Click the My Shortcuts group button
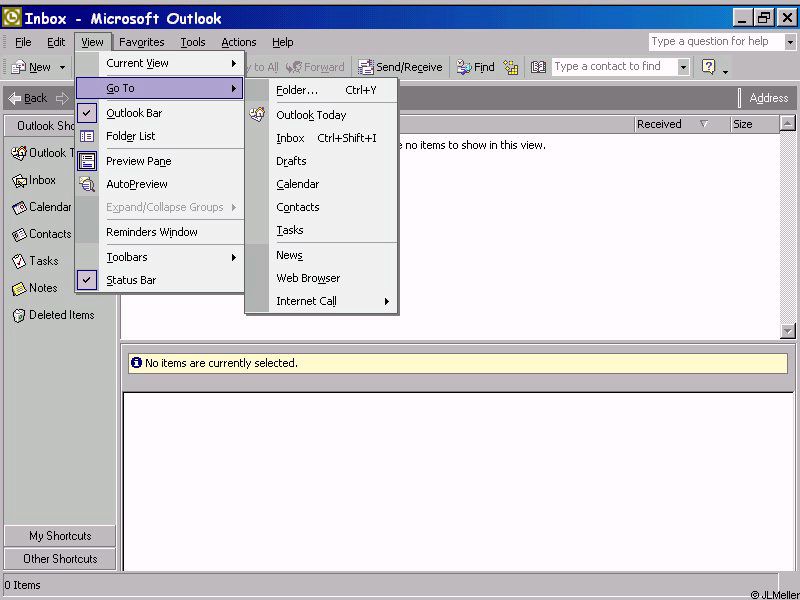 (x=60, y=536)
